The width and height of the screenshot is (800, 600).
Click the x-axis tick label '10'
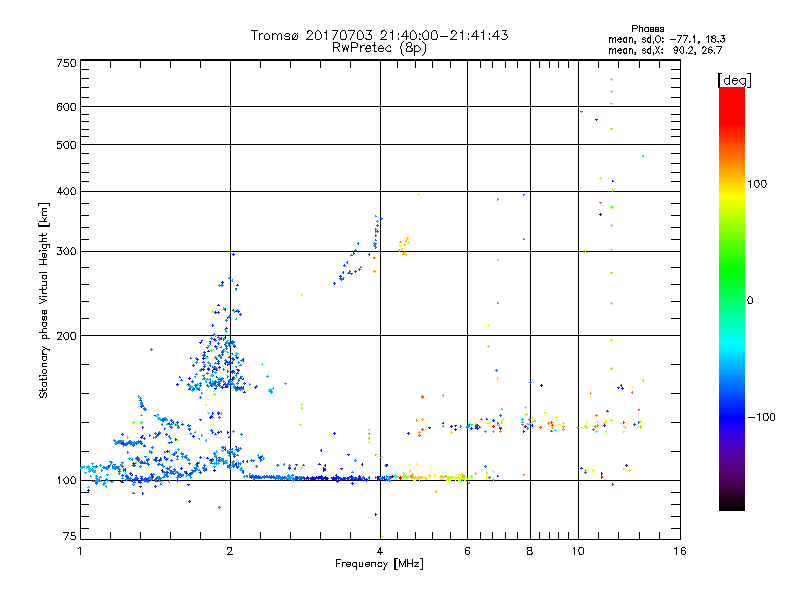[x=578, y=551]
